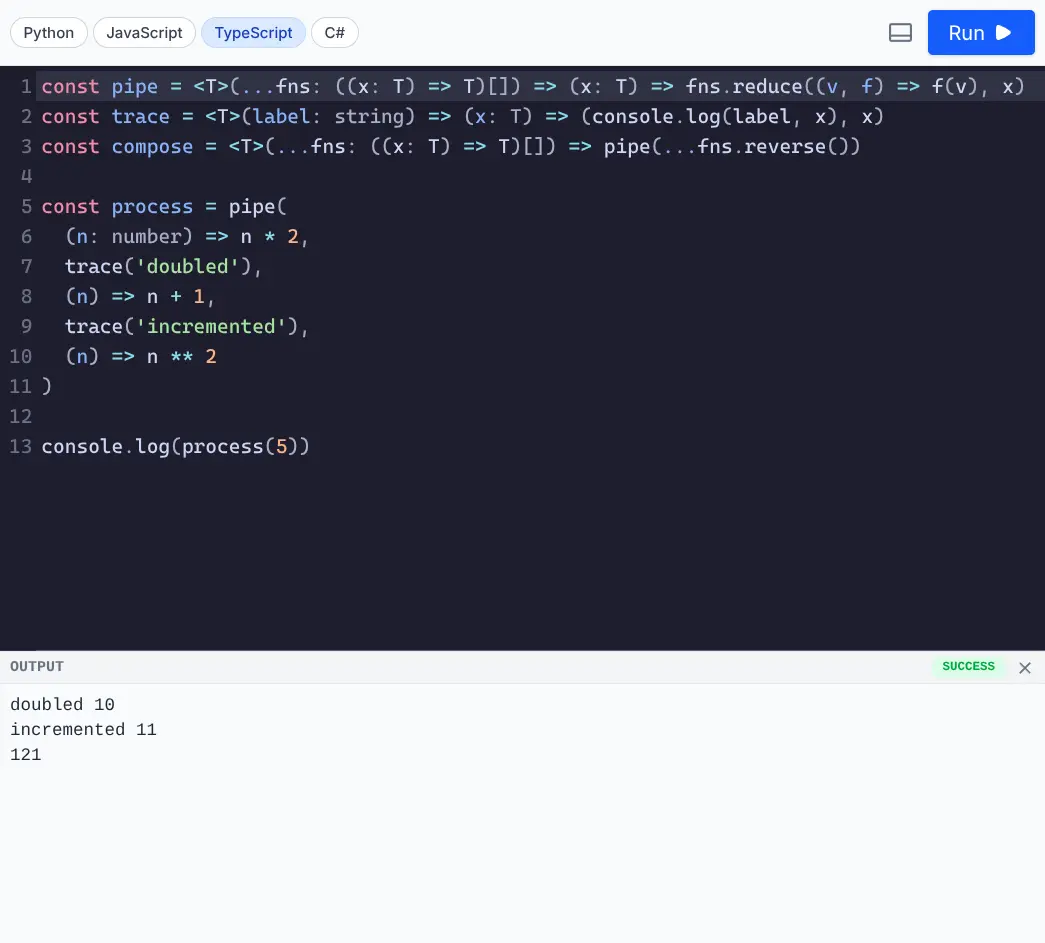
Task: Select the '121' result in the output
Action: point(25,754)
